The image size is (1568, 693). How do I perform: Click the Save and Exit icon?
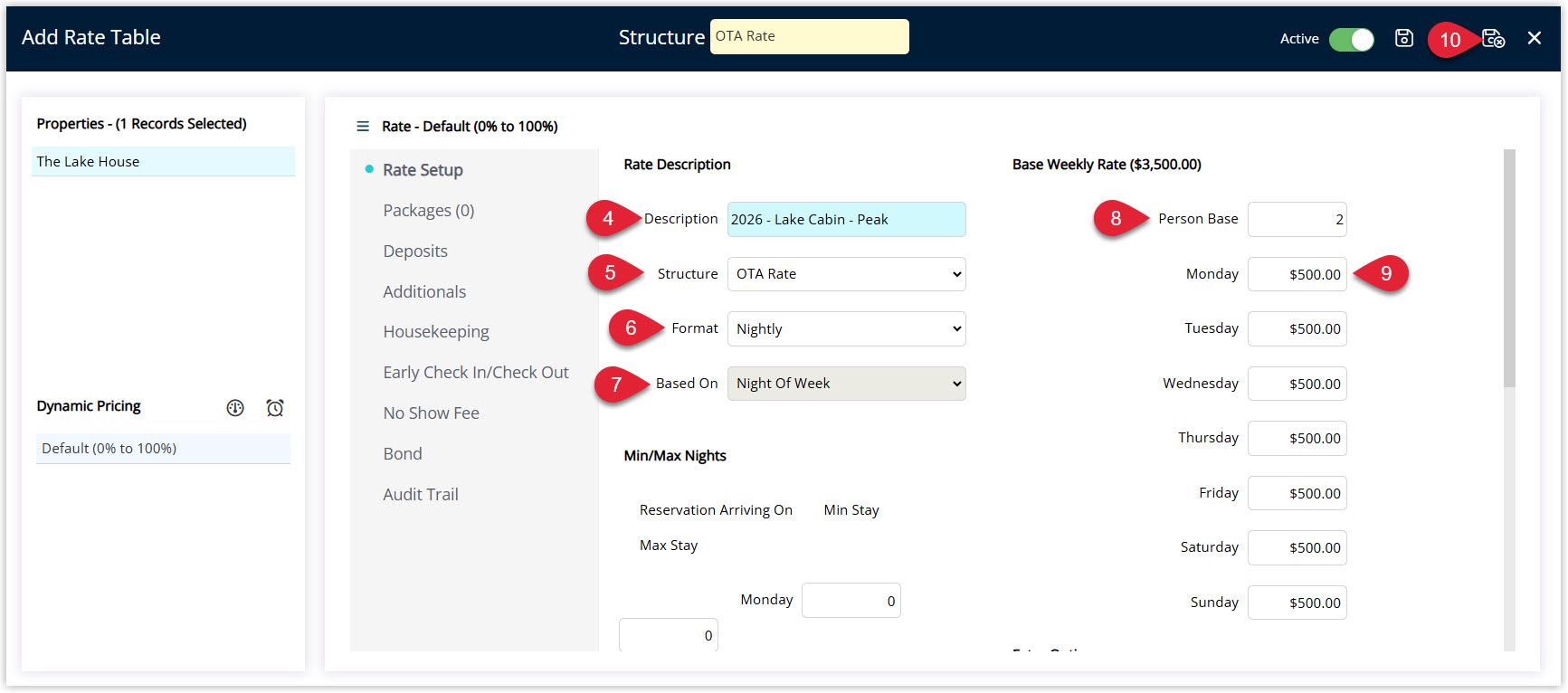tap(1493, 38)
